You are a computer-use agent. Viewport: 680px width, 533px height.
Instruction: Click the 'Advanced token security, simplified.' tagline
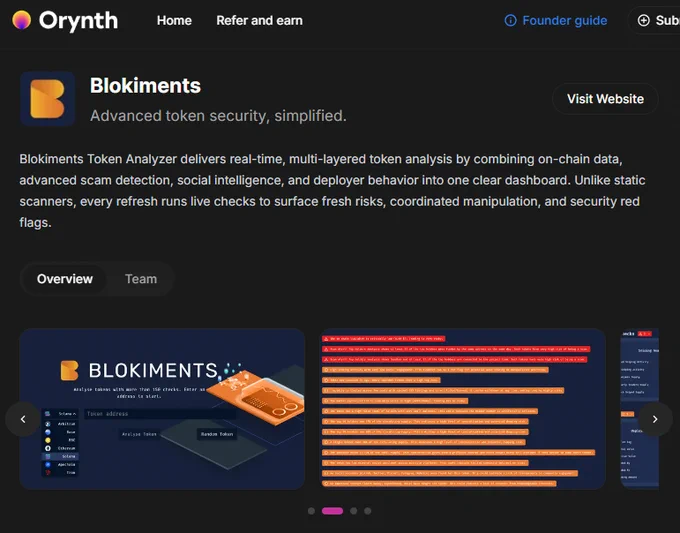pos(218,116)
